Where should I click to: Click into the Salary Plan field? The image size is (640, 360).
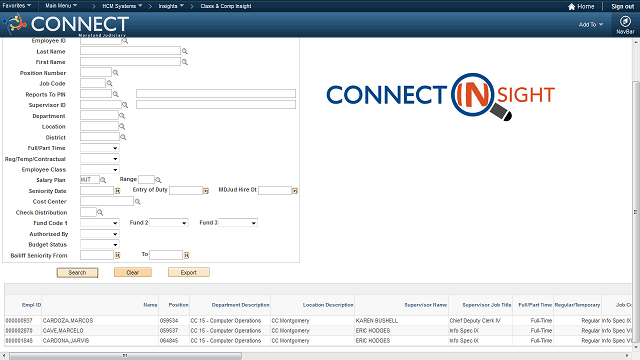90,180
